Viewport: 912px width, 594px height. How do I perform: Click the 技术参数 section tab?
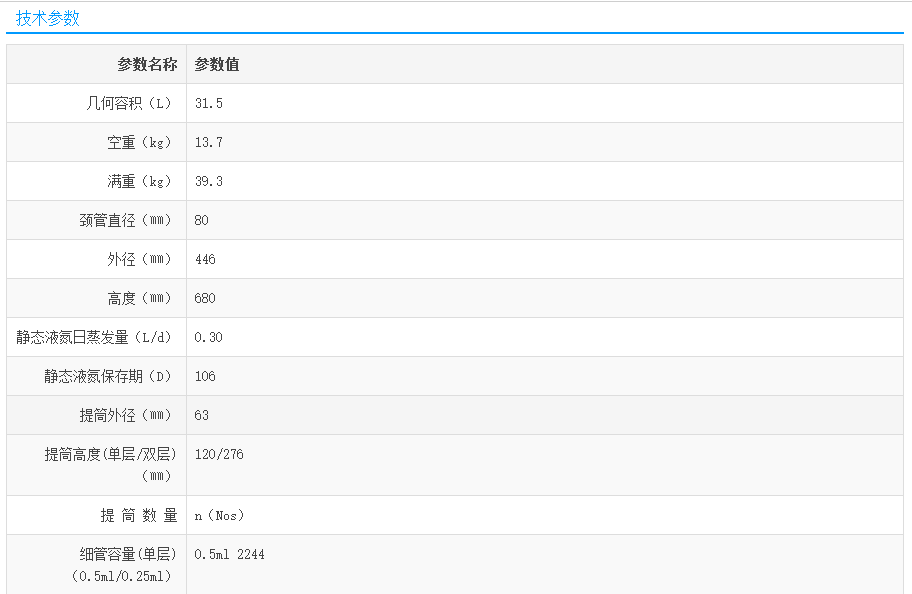(47, 18)
